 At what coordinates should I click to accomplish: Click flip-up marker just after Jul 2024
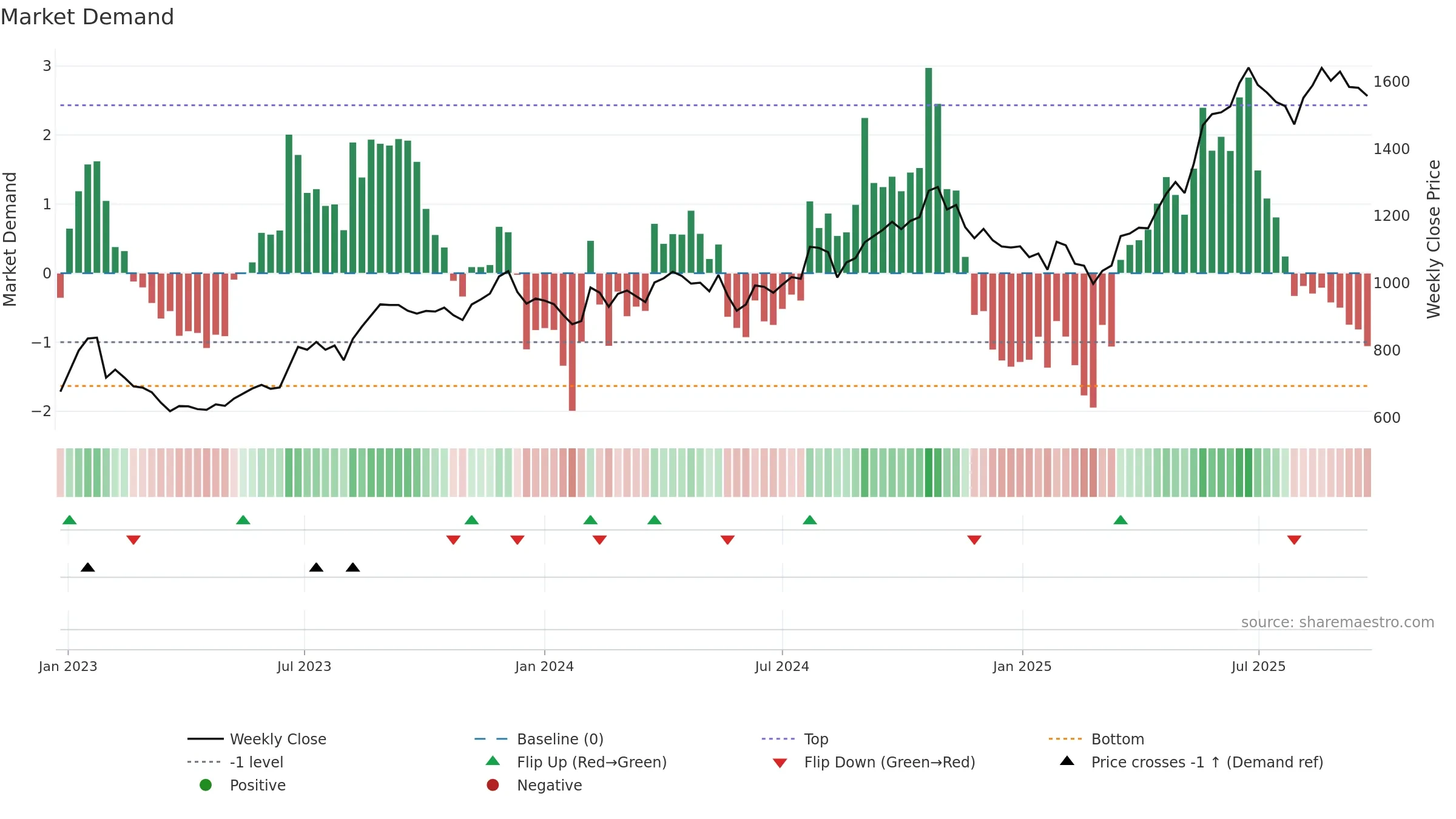click(x=810, y=520)
